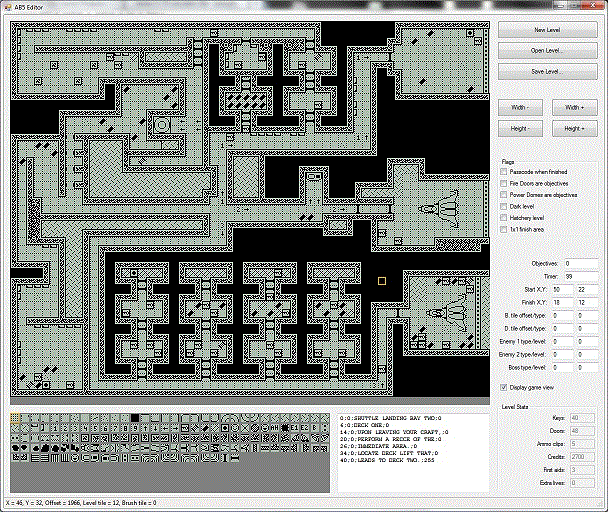Viewport: 608px width, 512px height.
Task: Focus first B. tile offset/type field
Action: pyautogui.click(x=562, y=315)
